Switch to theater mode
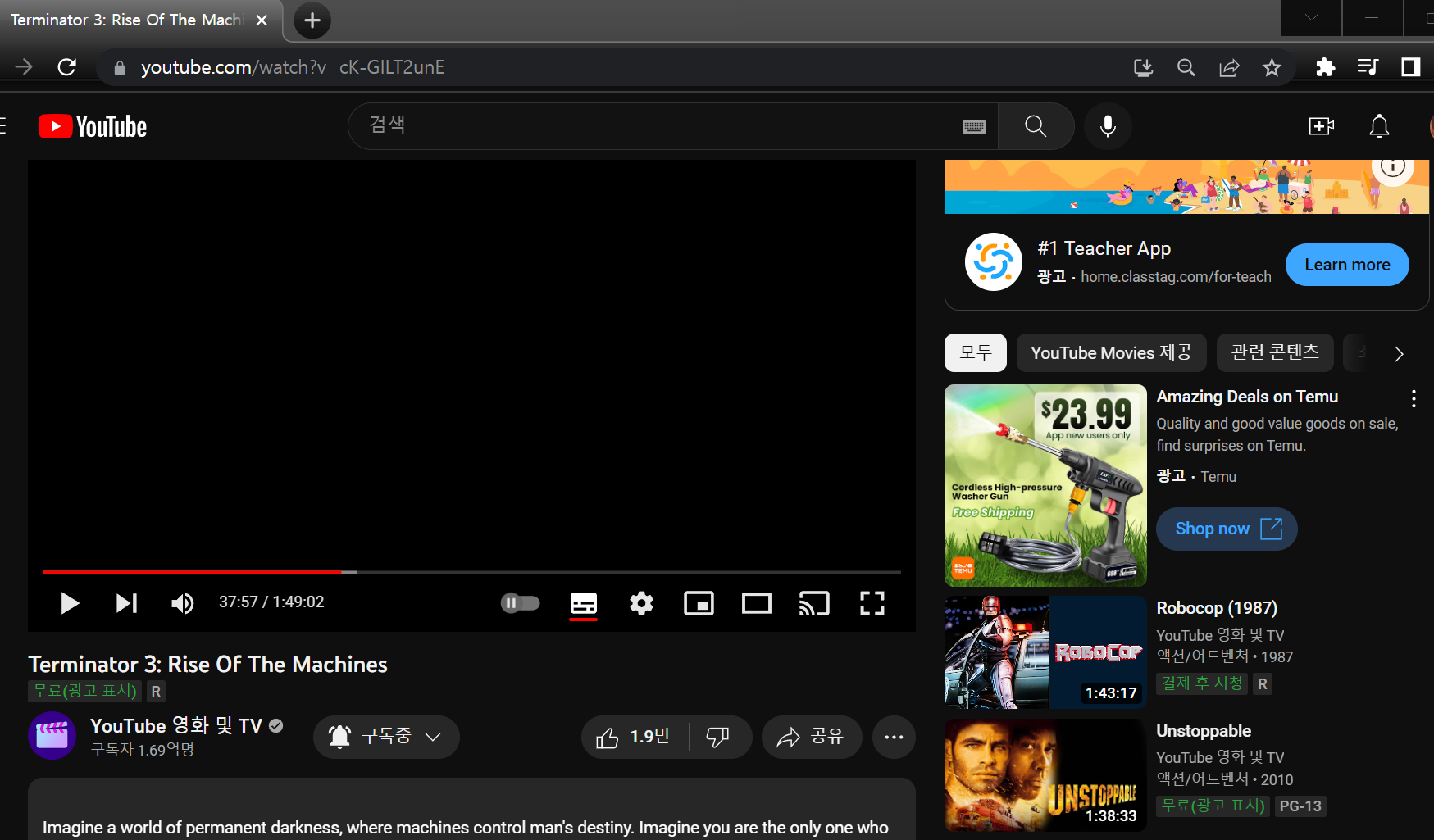This screenshot has width=1434, height=840. tap(757, 604)
